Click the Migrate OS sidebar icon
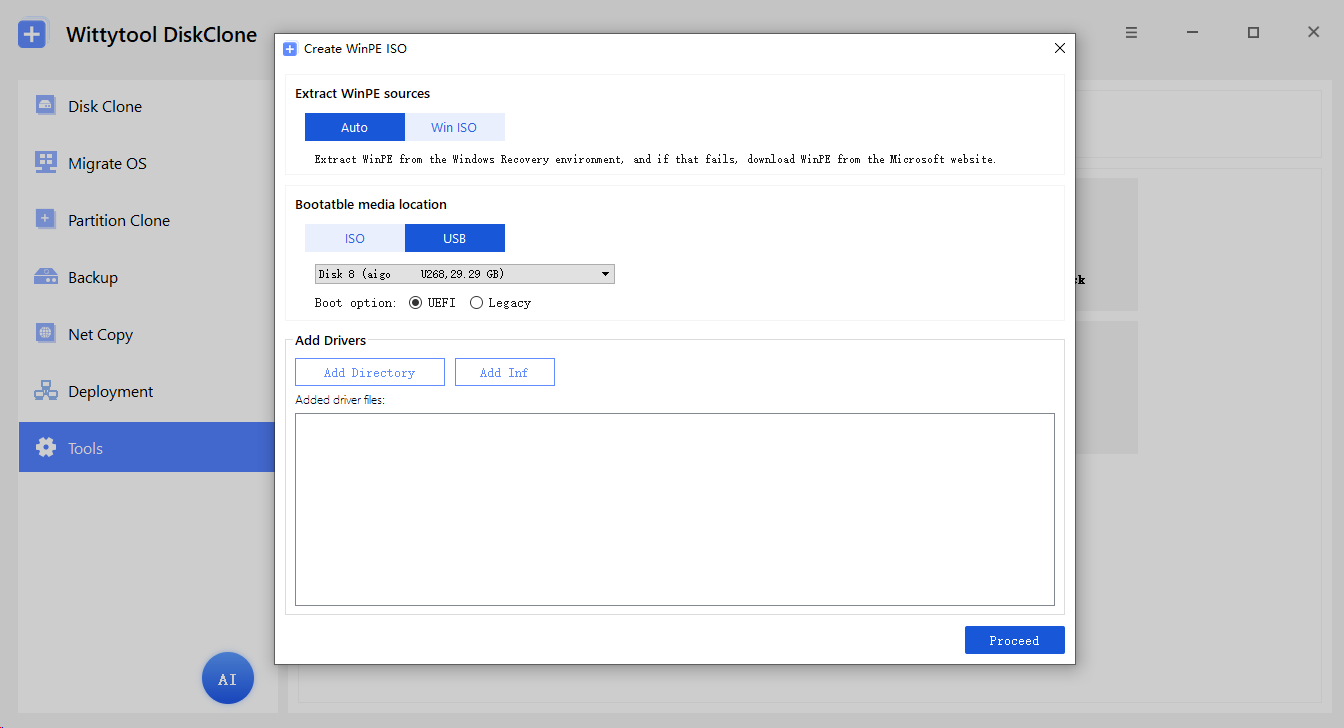Screen dimensions: 1344x728 pos(45,162)
